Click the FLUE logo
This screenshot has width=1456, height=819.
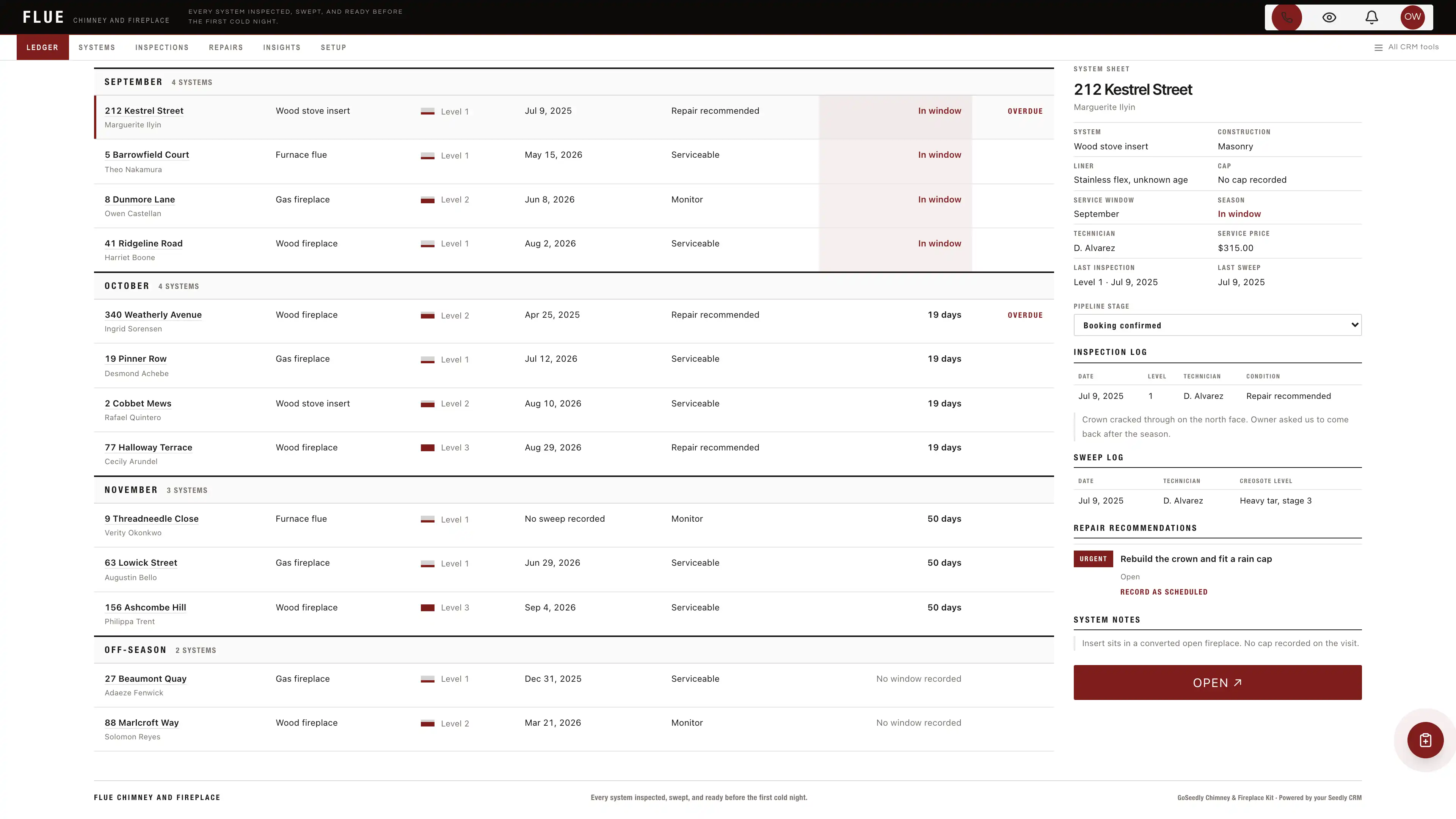pos(44,17)
